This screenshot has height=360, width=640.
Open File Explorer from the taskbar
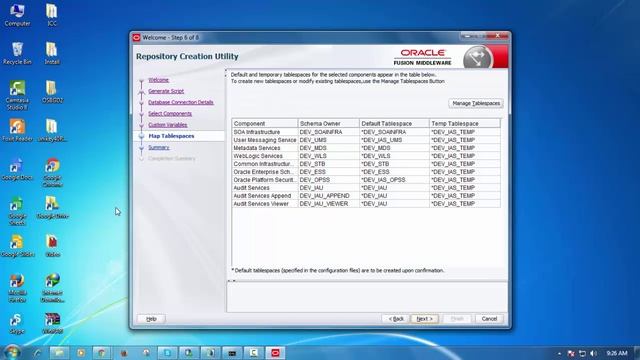point(59,353)
